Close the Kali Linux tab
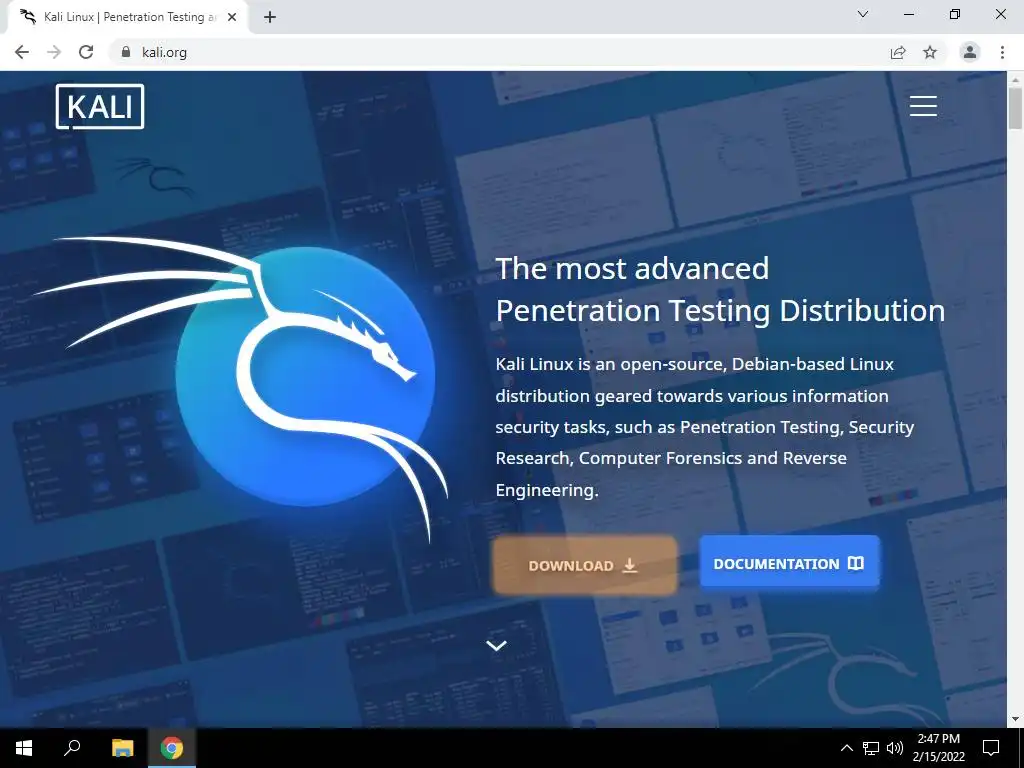 232,17
